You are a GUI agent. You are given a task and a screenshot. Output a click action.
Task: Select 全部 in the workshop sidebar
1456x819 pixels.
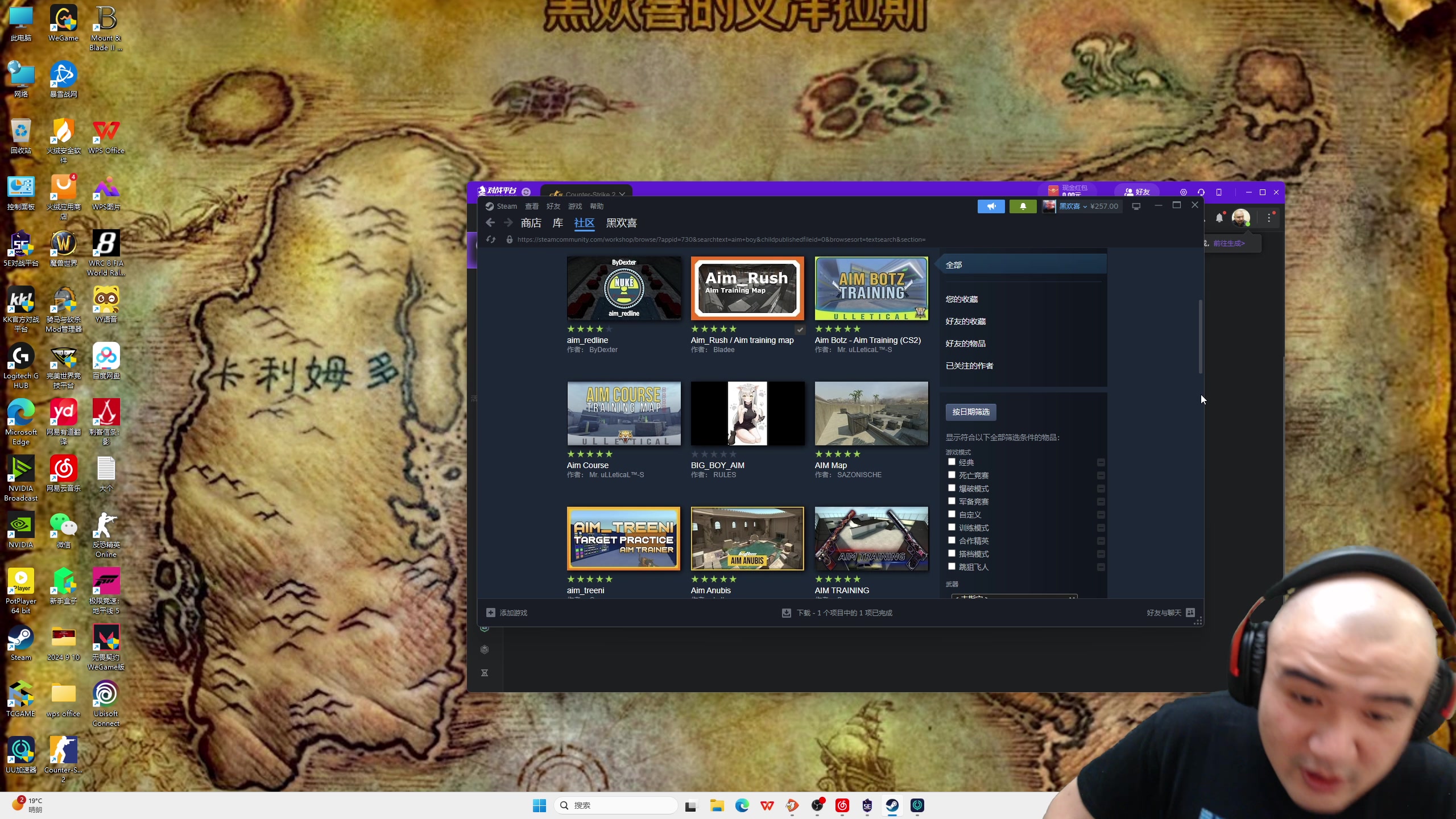1023,265
